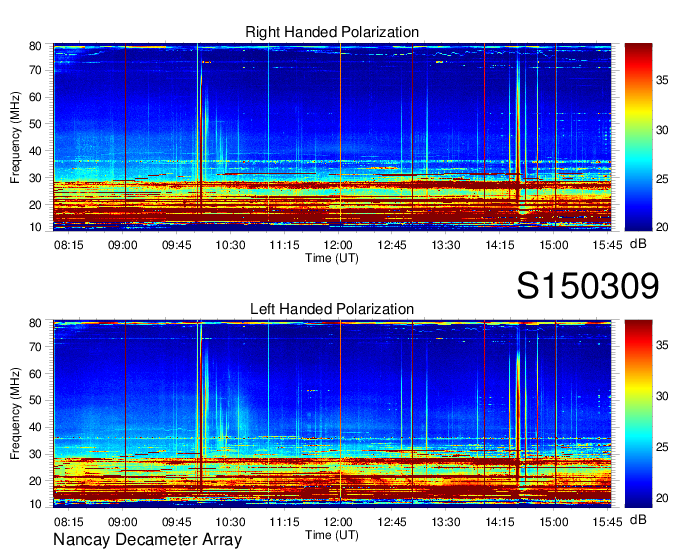680x552 pixels.
Task: Click the 15:45 time tick of Left Handed plot
Action: tap(608, 522)
